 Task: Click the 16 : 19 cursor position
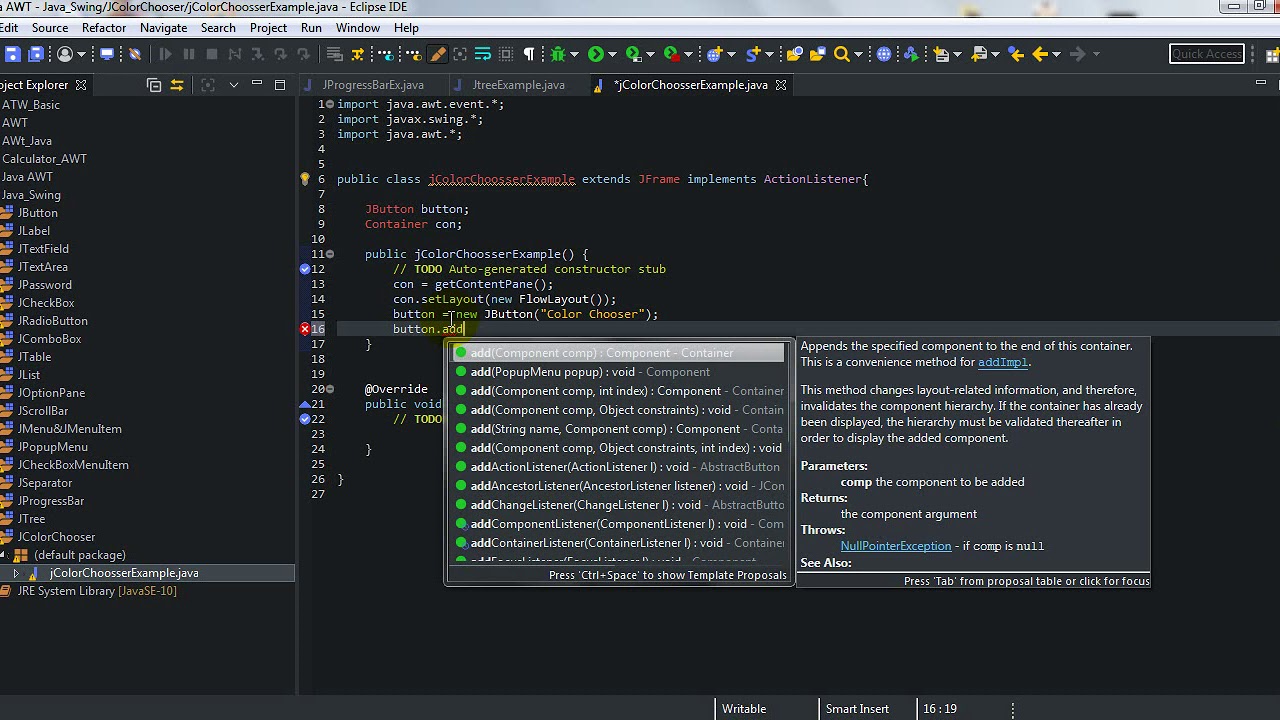coord(939,709)
